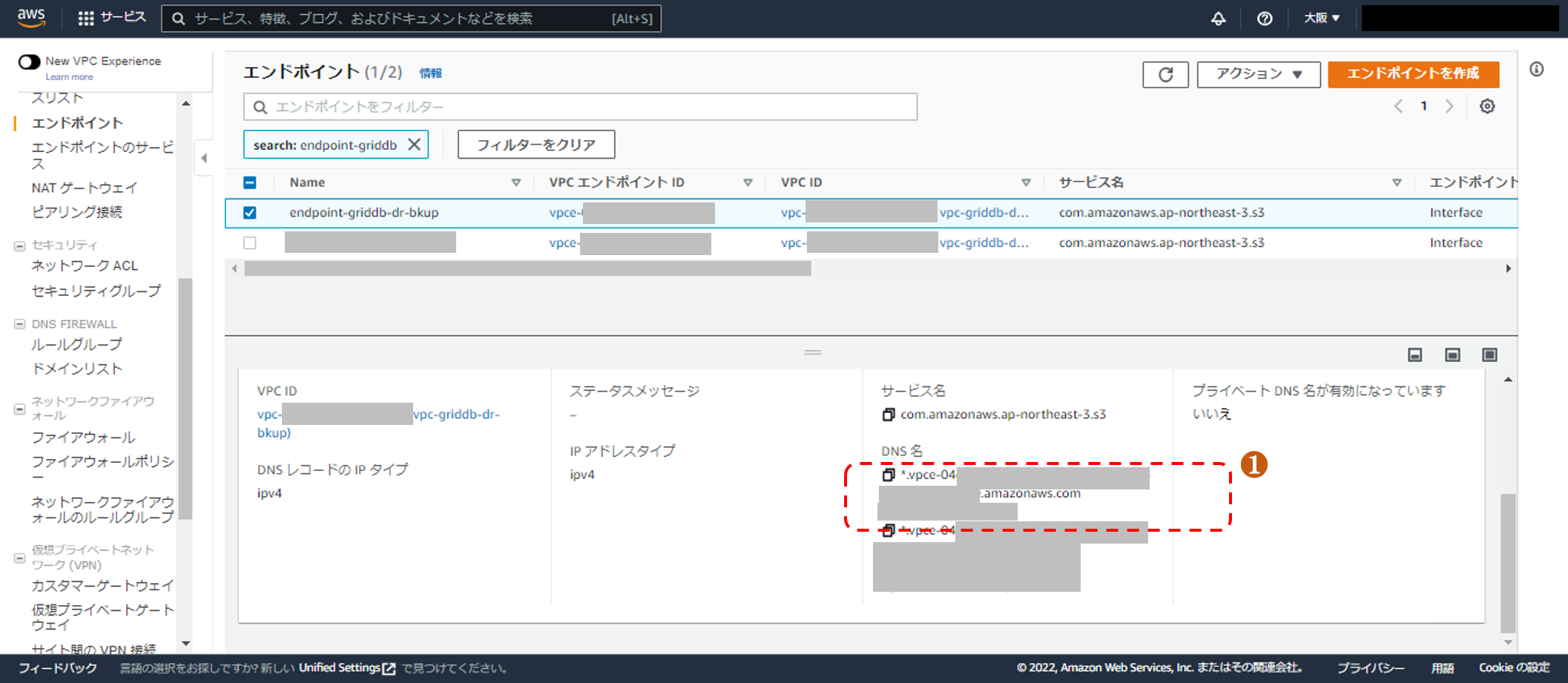Open Endpoint Services in the sidebar
Viewport: 1568px width, 683px height.
(102, 155)
